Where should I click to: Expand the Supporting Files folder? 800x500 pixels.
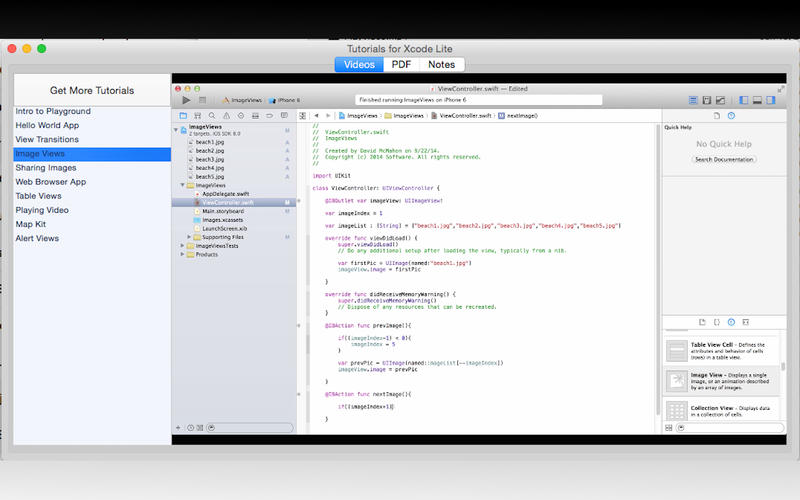coord(189,237)
